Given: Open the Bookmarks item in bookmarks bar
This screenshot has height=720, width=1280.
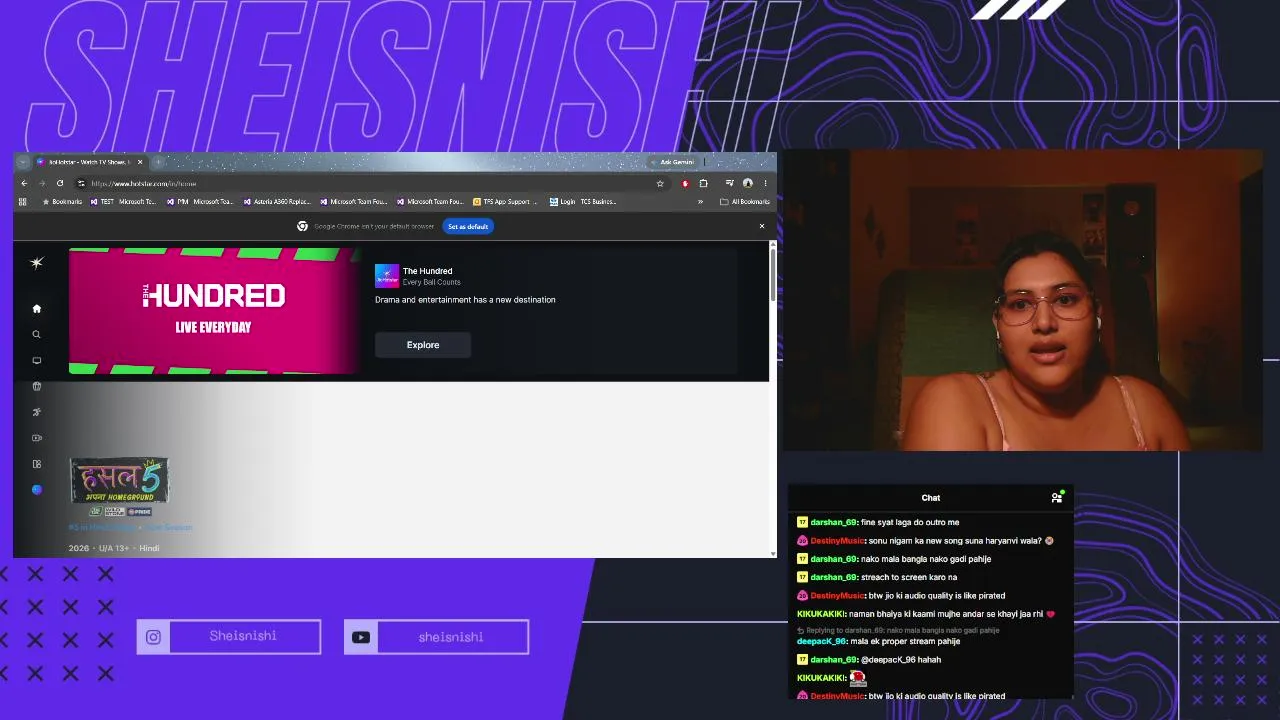Looking at the screenshot, I should click(x=62, y=202).
